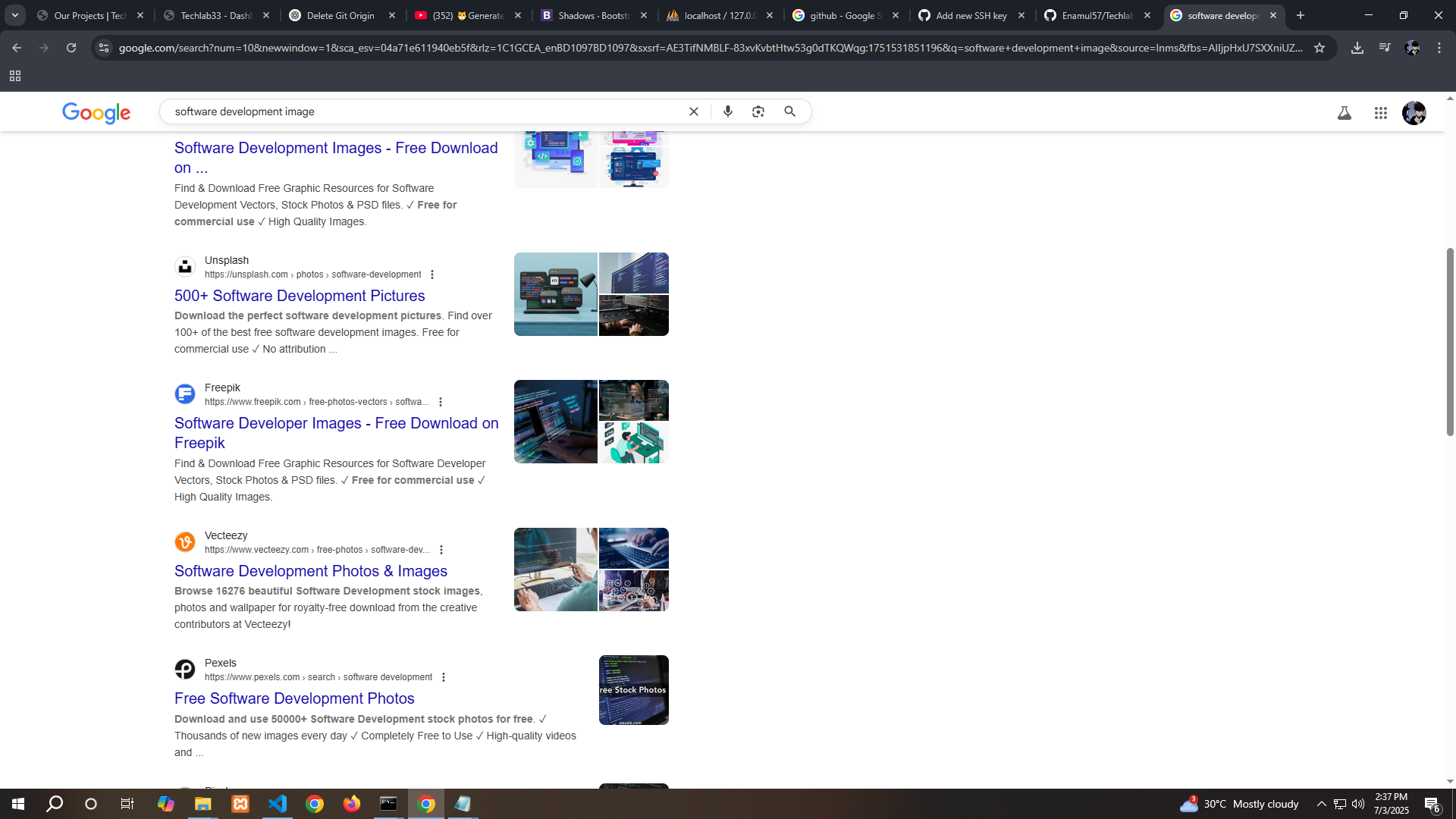Open Search Labs flask icon

1344,113
